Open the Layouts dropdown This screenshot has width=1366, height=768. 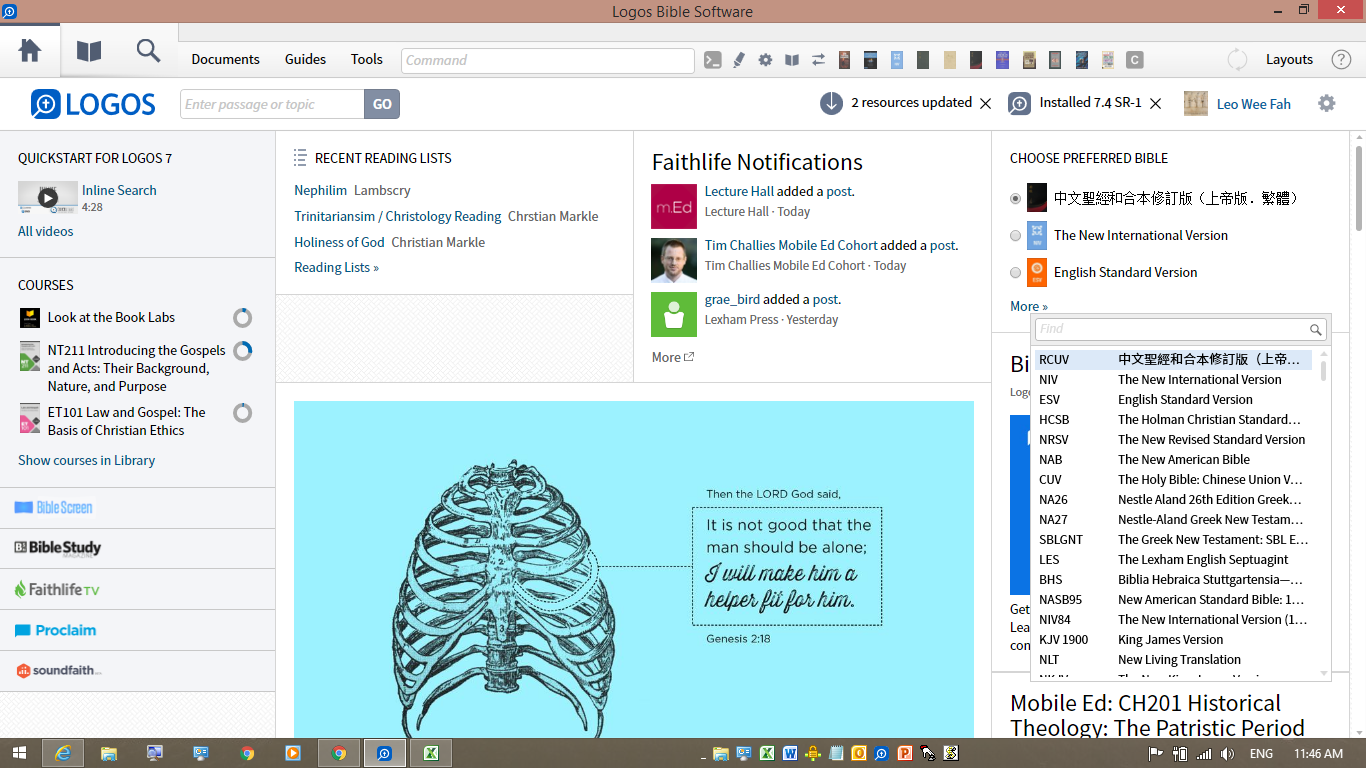point(1289,59)
